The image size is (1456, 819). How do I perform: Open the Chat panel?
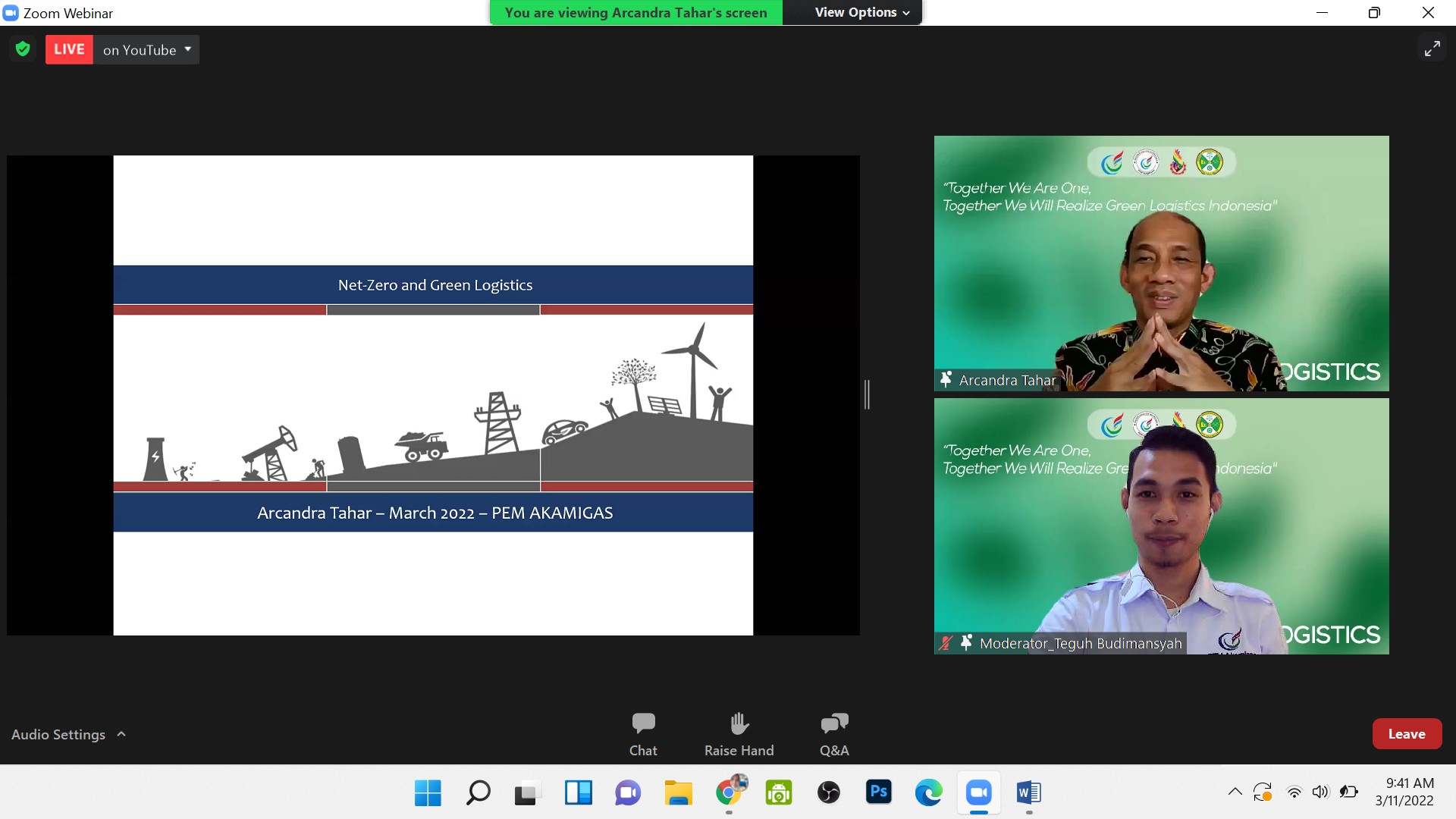(x=642, y=732)
